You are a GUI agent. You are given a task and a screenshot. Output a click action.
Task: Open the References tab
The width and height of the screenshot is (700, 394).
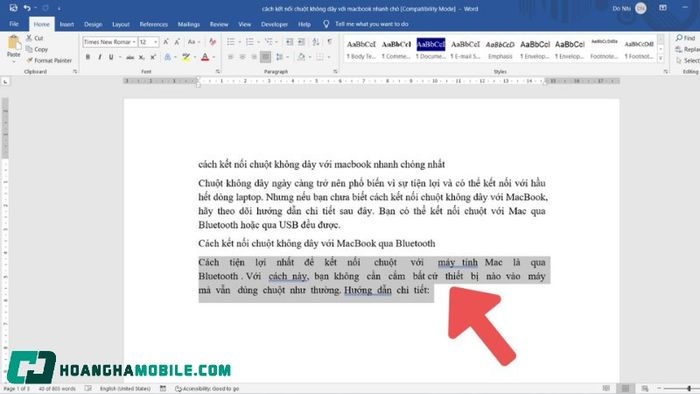(154, 24)
